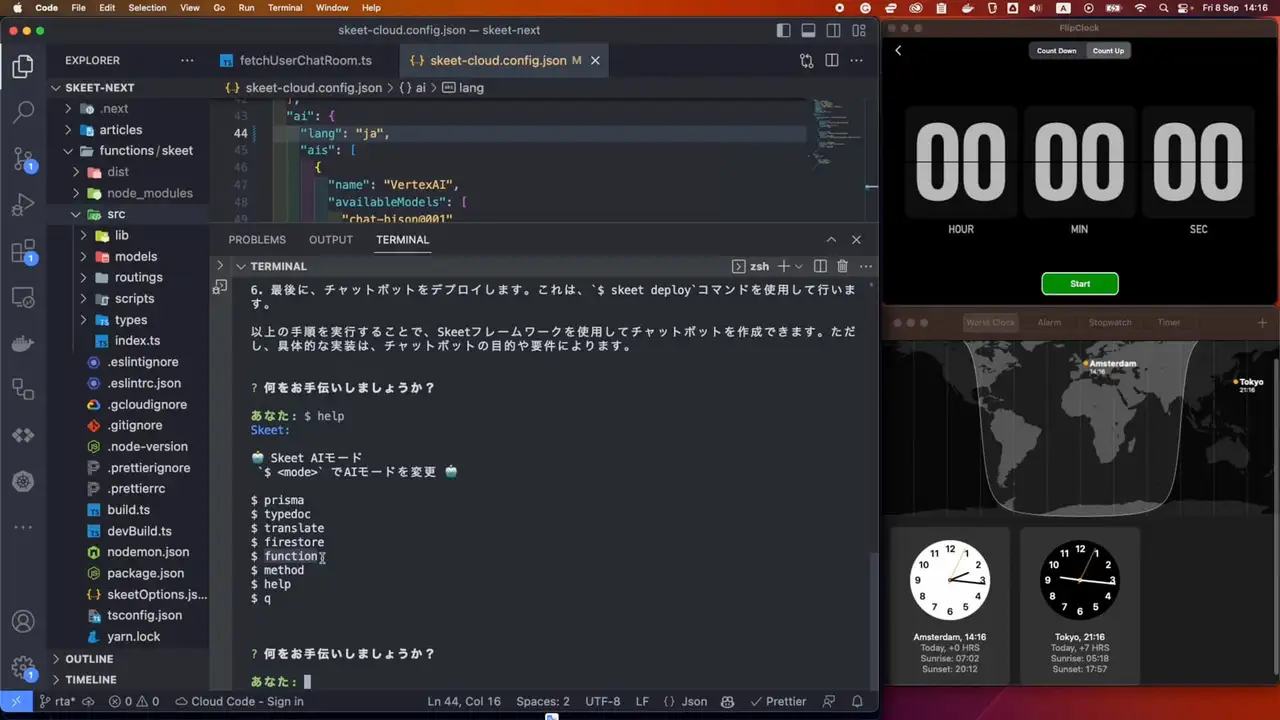Screen dimensions: 1280x720
Task: Open the Source Control view
Action: (x=23, y=158)
